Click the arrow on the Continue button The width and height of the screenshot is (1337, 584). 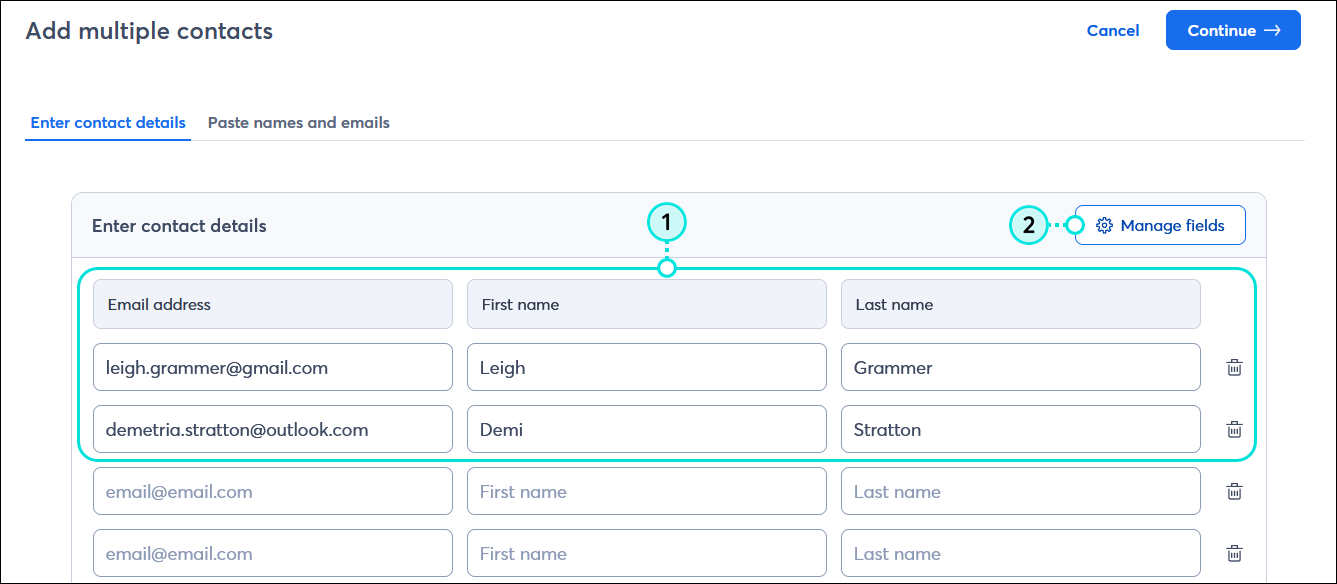click(x=1272, y=31)
